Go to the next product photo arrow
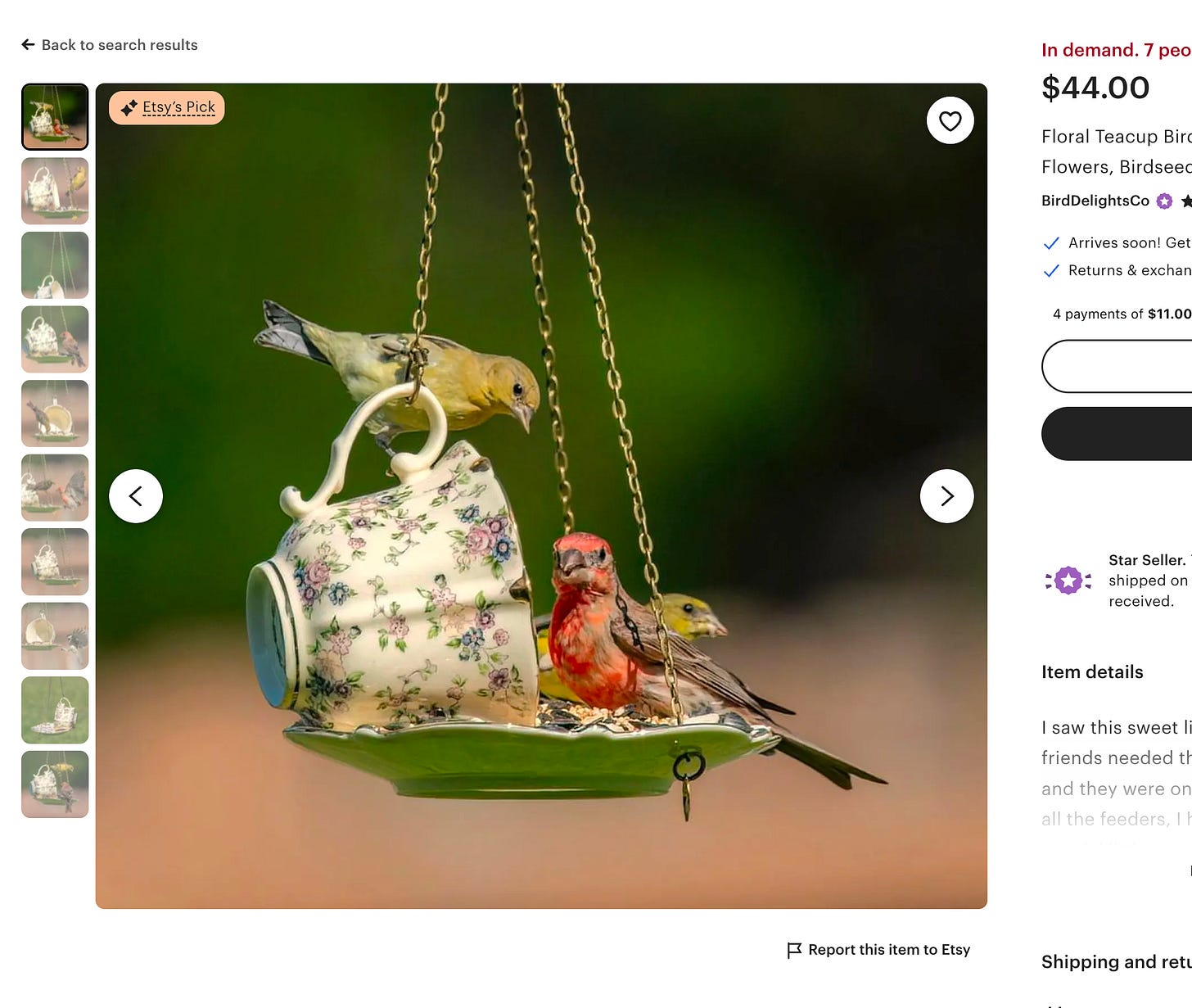The image size is (1192, 1008). click(946, 496)
